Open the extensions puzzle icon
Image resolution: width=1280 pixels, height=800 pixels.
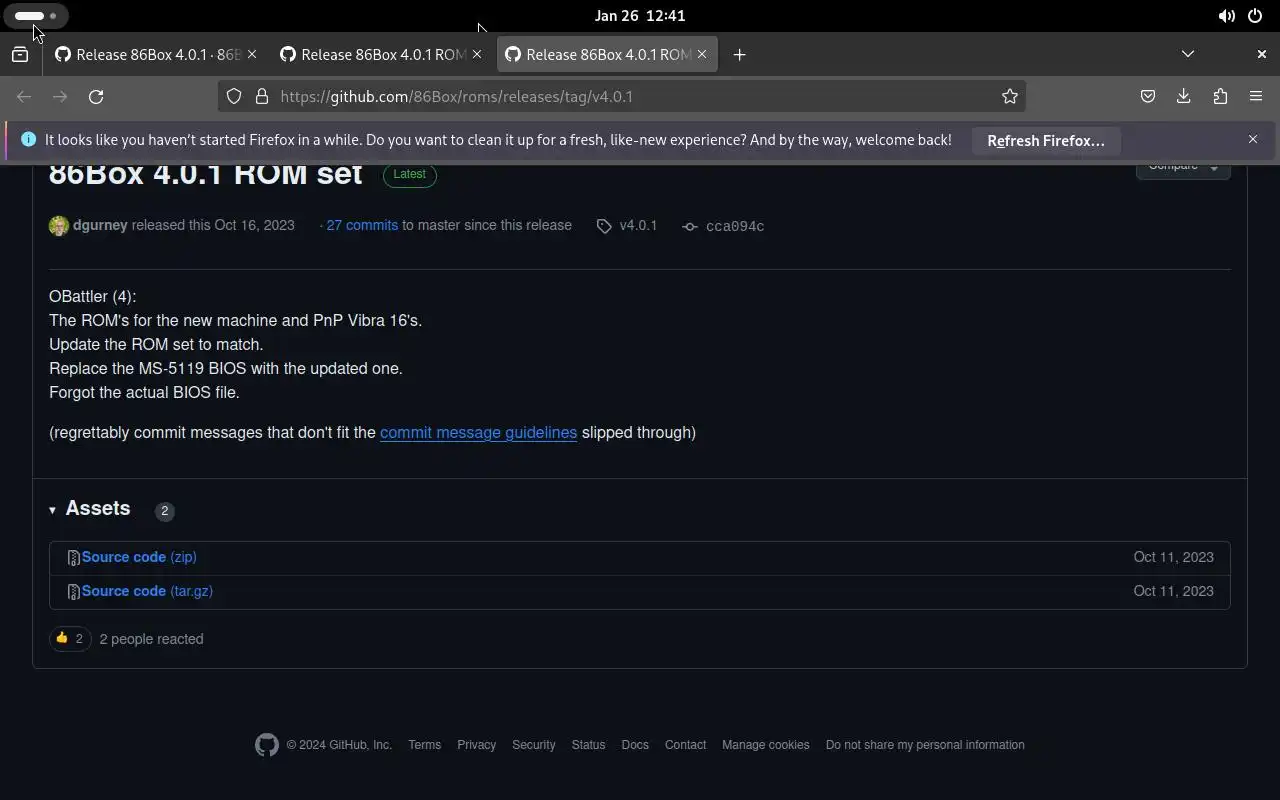click(x=1220, y=97)
